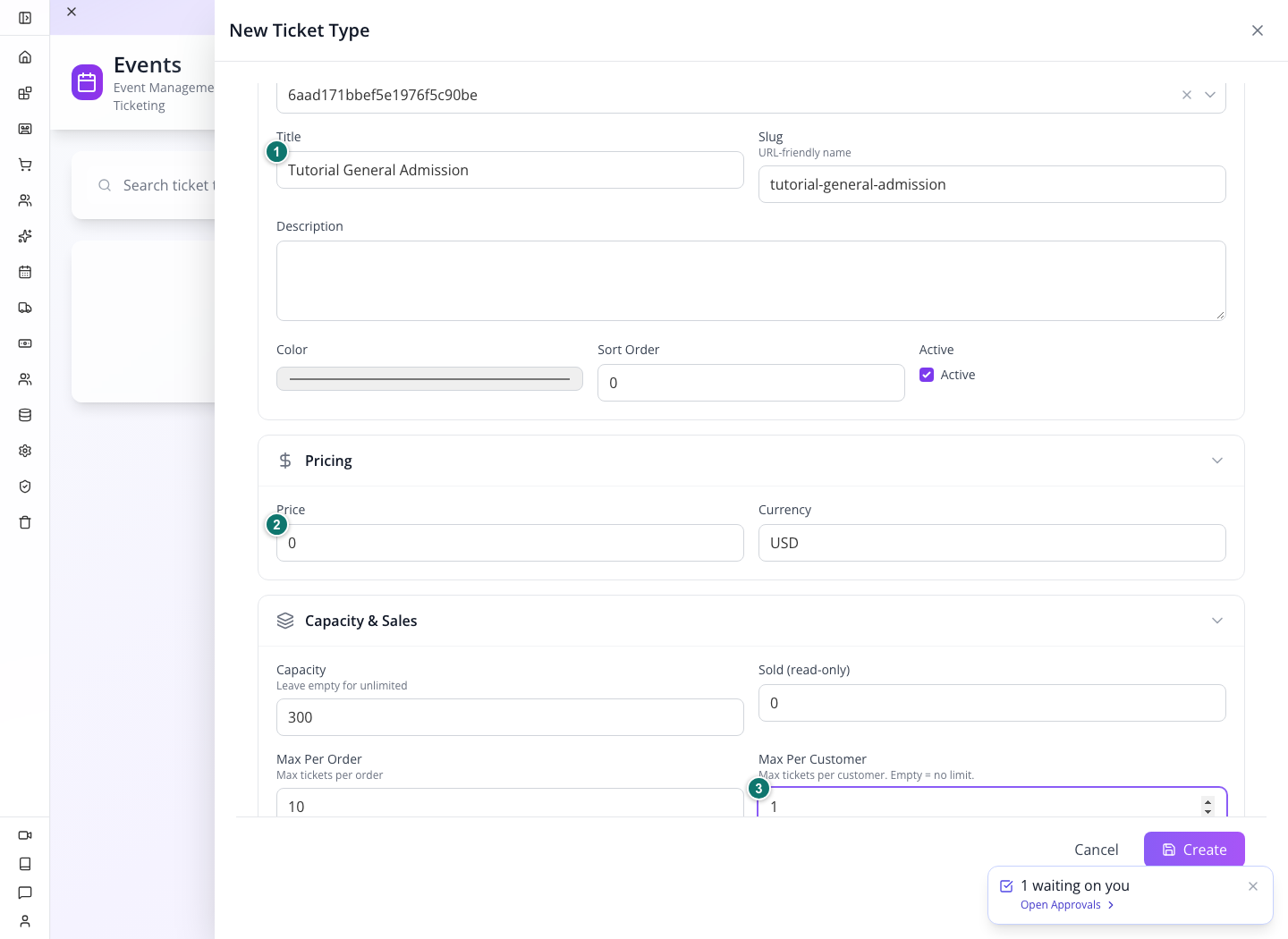This screenshot has height=939, width=1288.
Task: Focus the Slug input field
Action: (x=992, y=184)
